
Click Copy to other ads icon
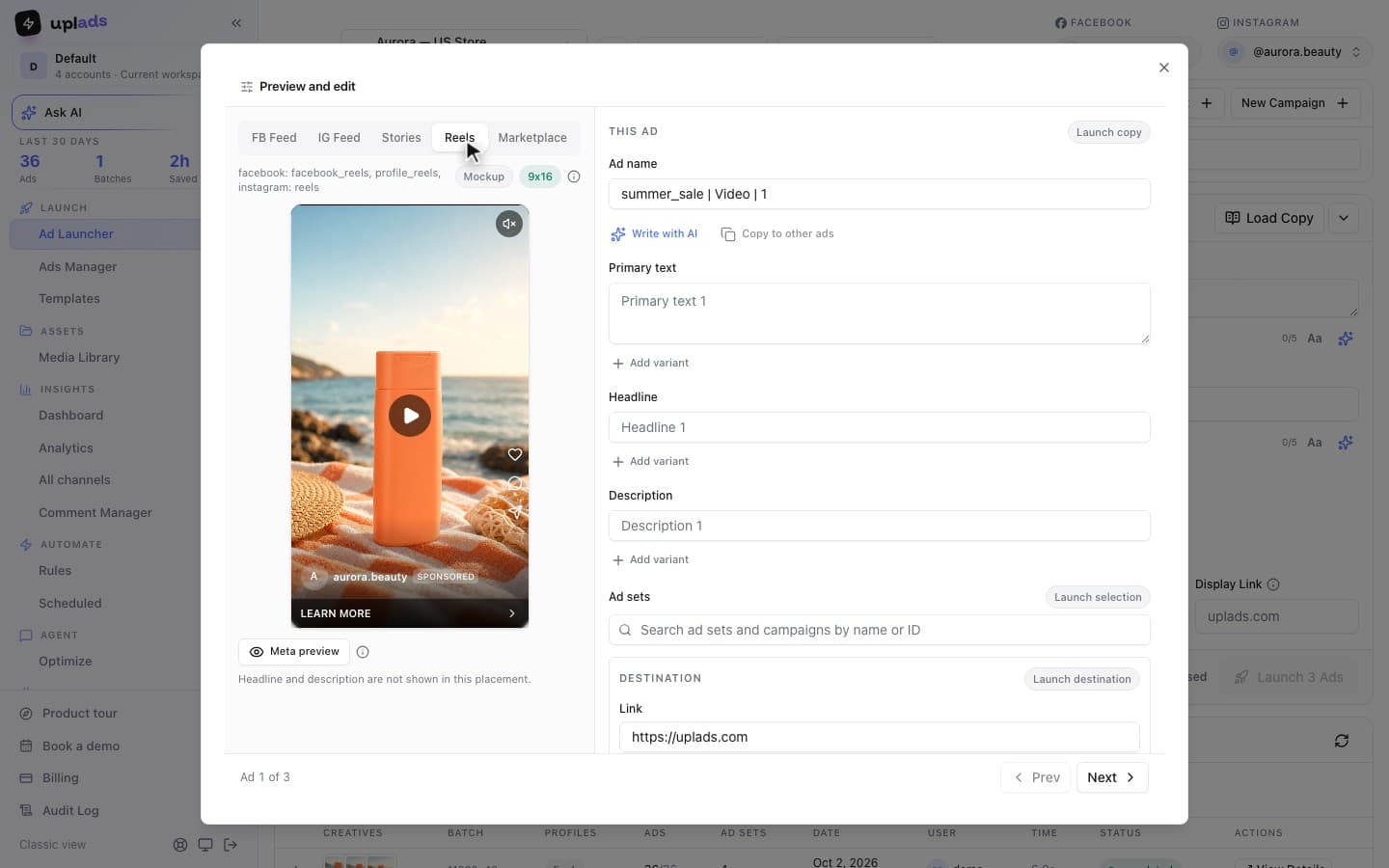728,234
